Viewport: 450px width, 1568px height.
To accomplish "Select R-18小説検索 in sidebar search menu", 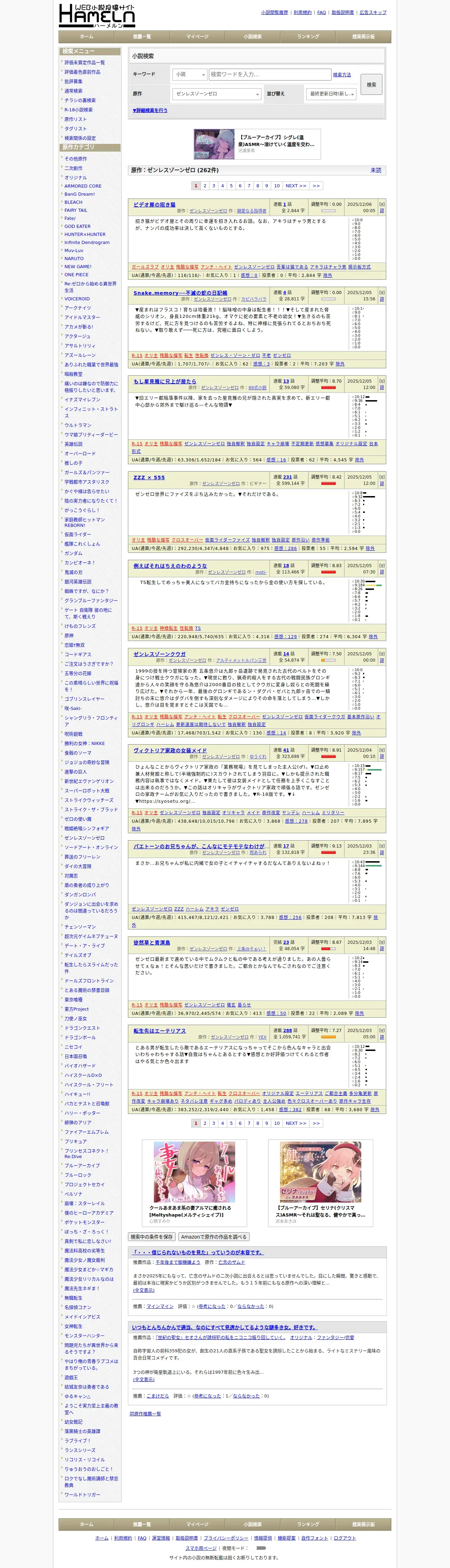I will pyautogui.click(x=79, y=110).
